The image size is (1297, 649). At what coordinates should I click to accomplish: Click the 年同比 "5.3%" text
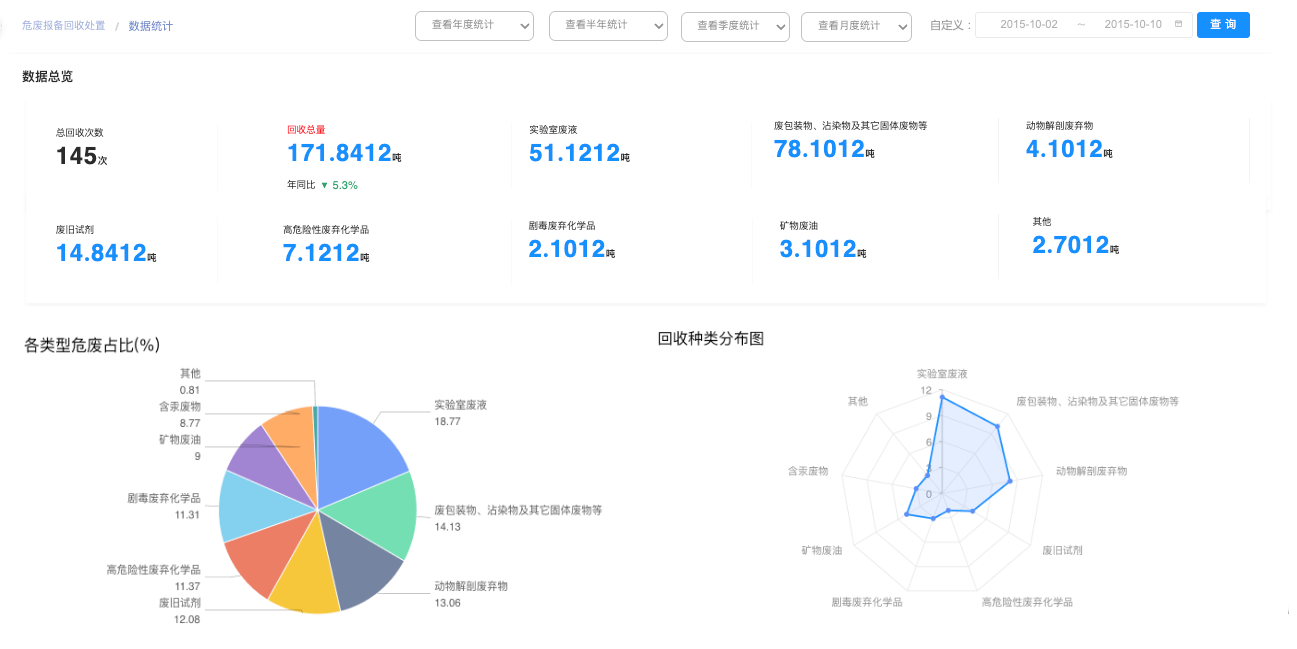344,185
